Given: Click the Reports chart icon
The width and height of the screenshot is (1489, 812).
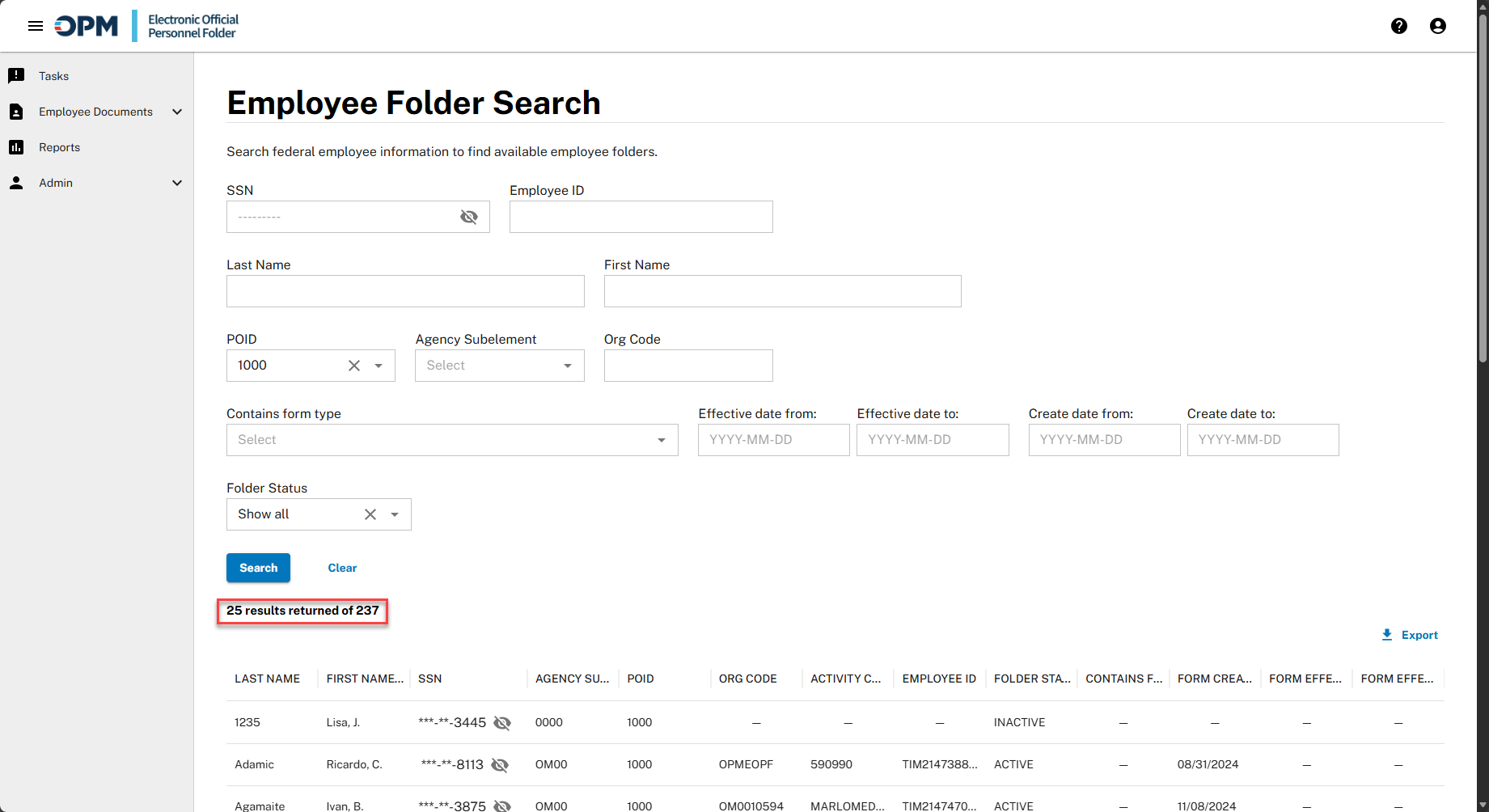Looking at the screenshot, I should coord(16,147).
